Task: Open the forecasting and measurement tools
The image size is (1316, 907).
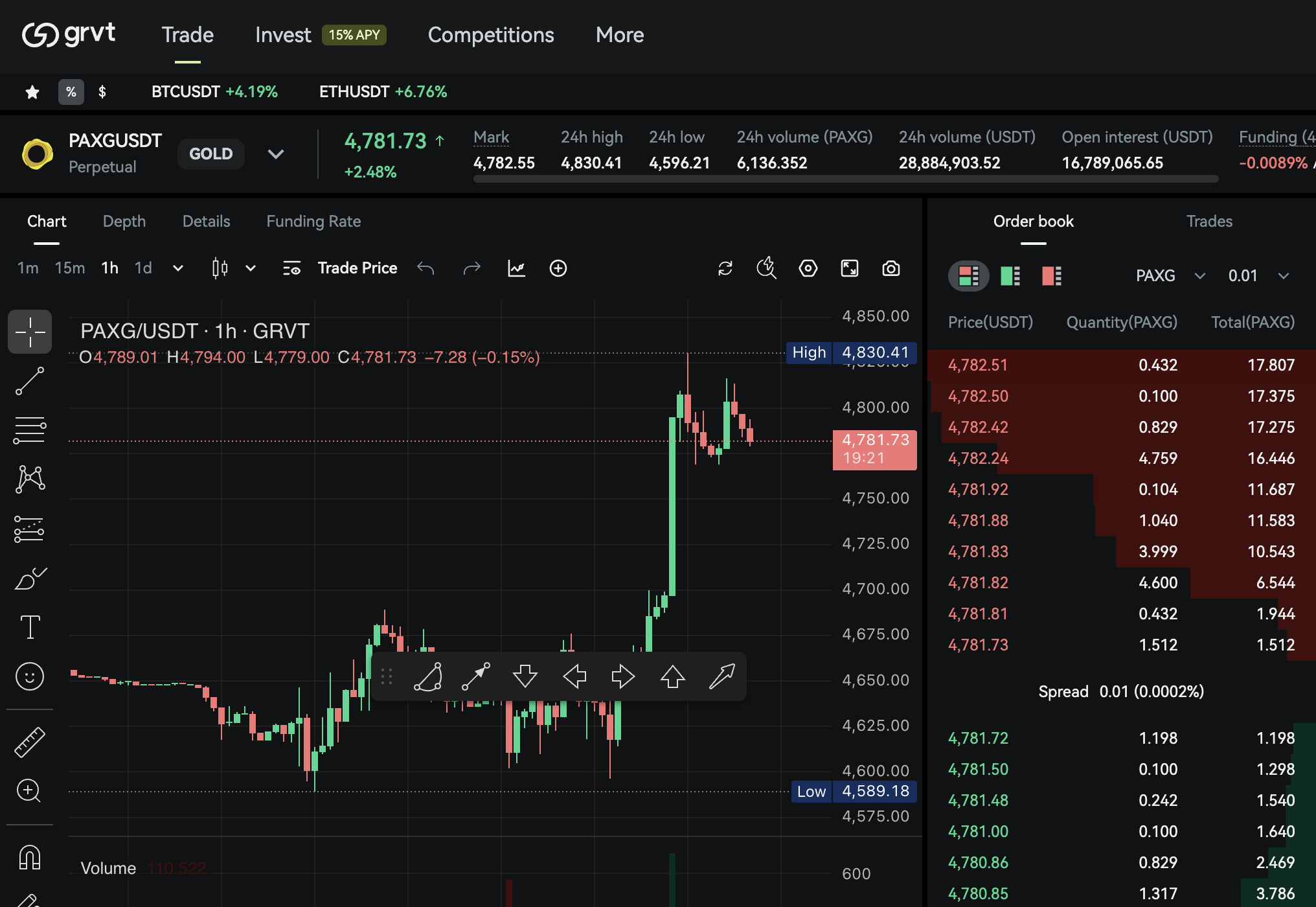Action: click(x=30, y=529)
